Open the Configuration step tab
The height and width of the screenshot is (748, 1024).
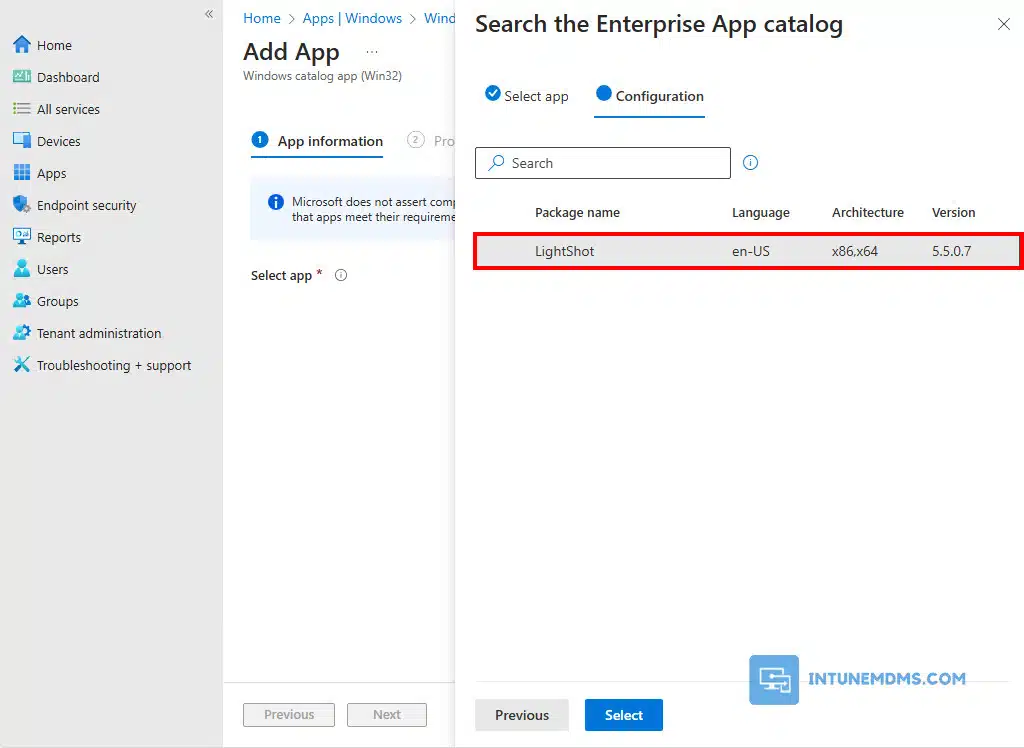click(x=650, y=96)
